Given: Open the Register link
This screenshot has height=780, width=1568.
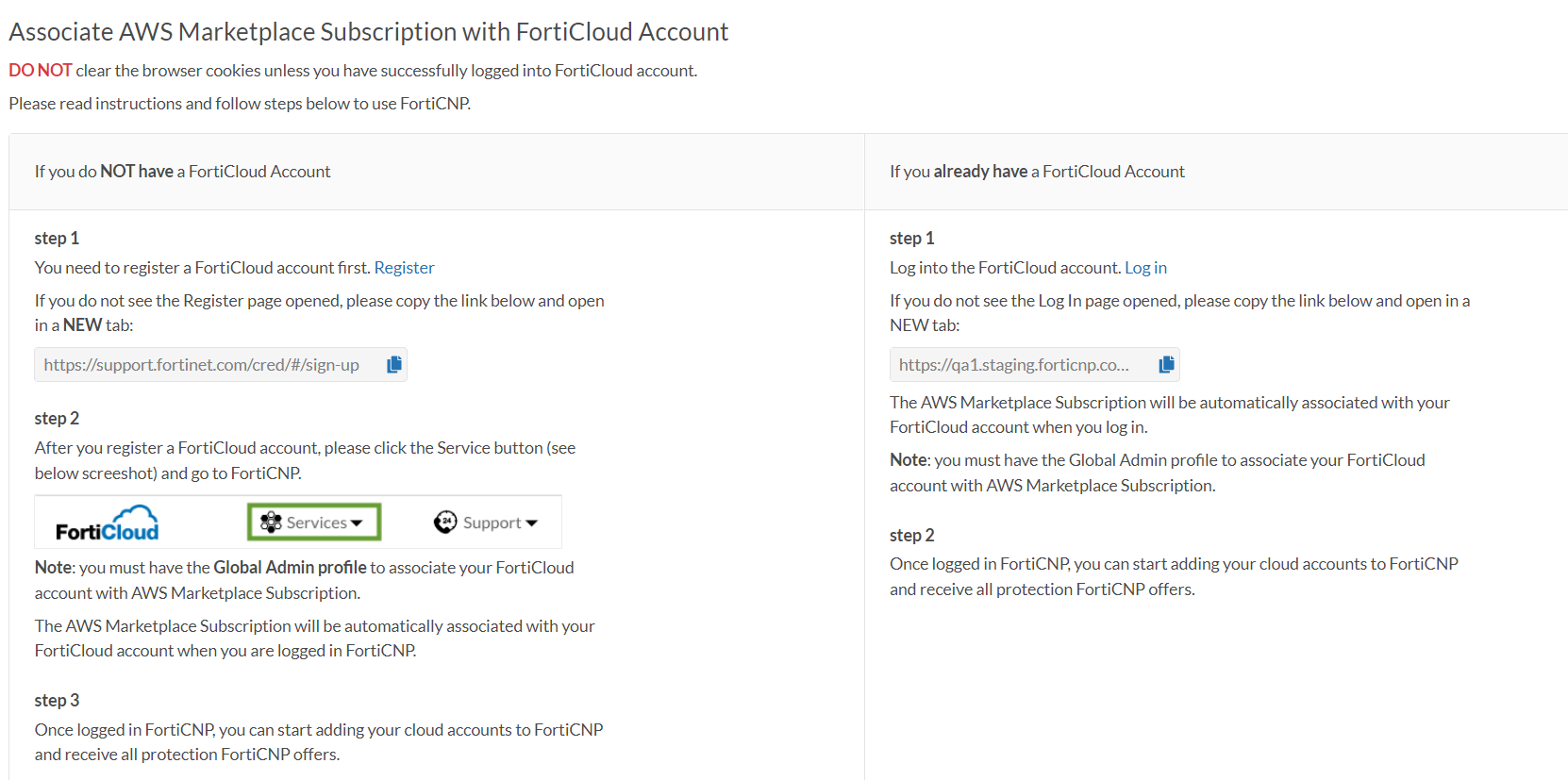Looking at the screenshot, I should (x=404, y=268).
